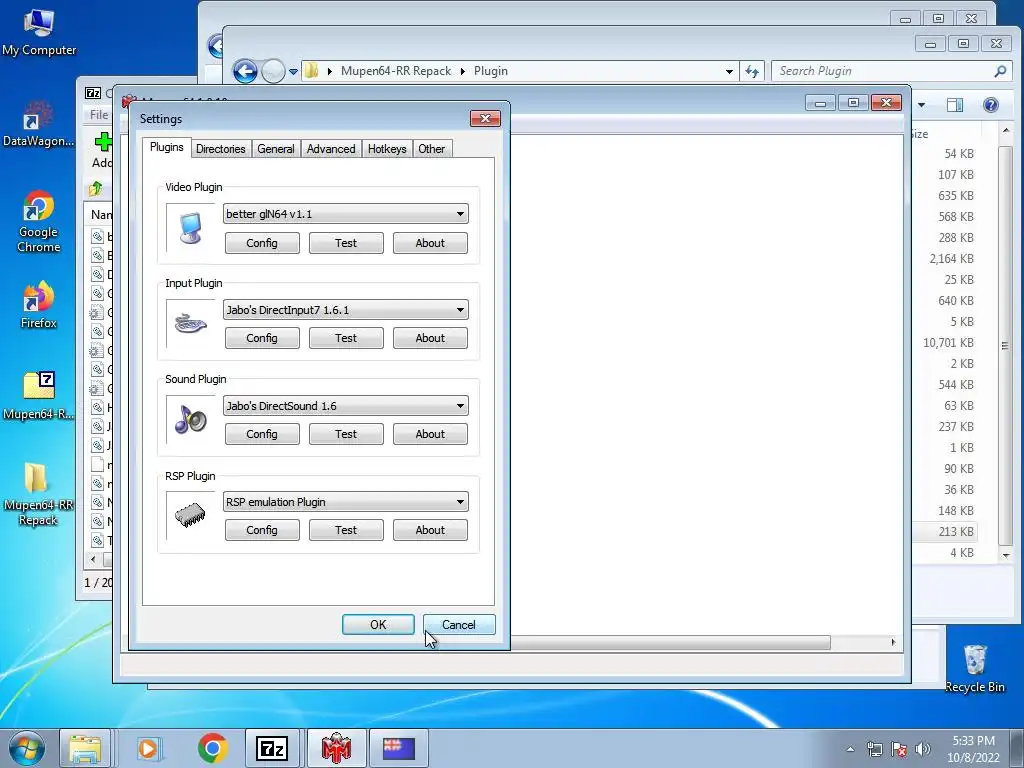
Task: Click Plugin in the Explorer address bar
Action: (490, 71)
